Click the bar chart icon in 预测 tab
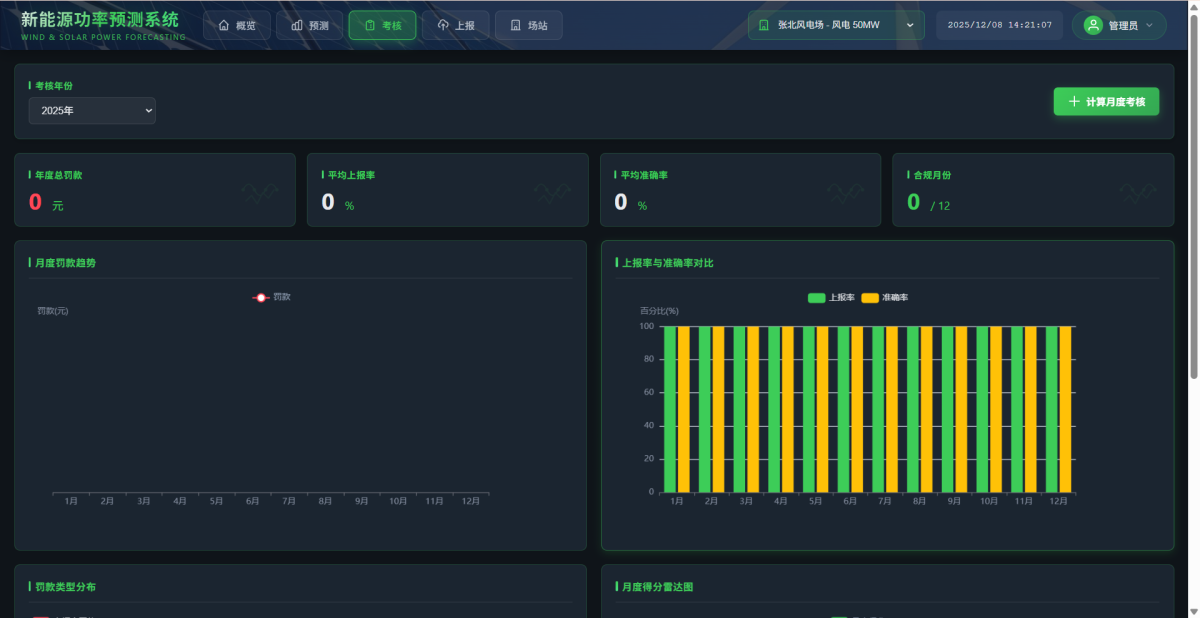 (297, 25)
